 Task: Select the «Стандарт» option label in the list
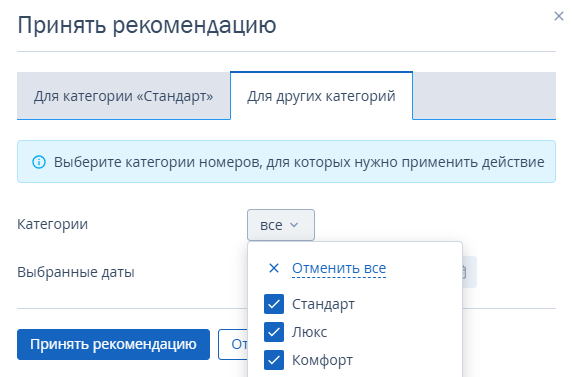[x=323, y=304]
